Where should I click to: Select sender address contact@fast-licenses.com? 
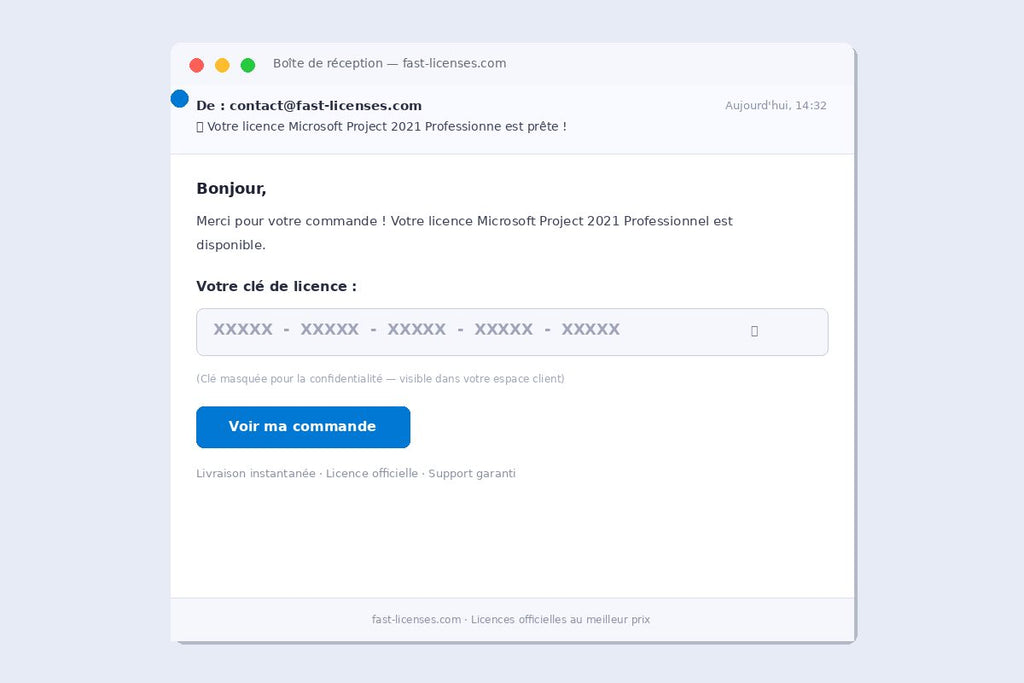click(x=325, y=106)
